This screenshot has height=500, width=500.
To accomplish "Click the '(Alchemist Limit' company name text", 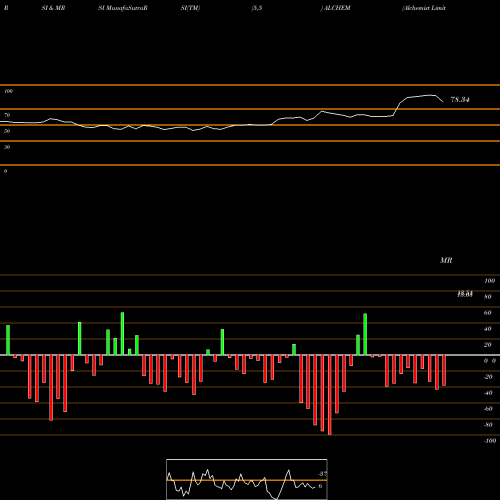I will click(424, 8).
